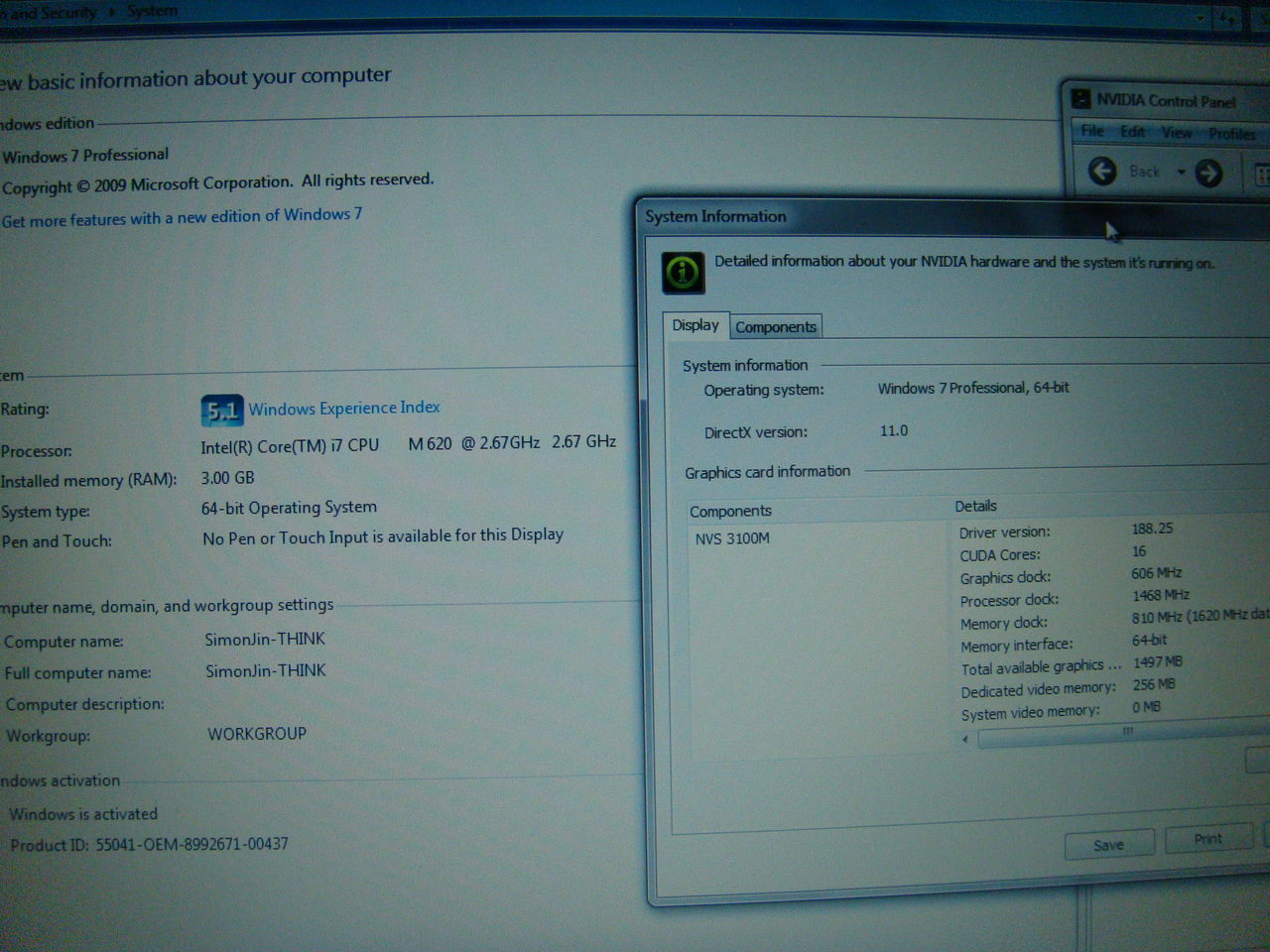Click the 'Intel(R) Core(TM) i7 CPU' processor text

pos(290,446)
